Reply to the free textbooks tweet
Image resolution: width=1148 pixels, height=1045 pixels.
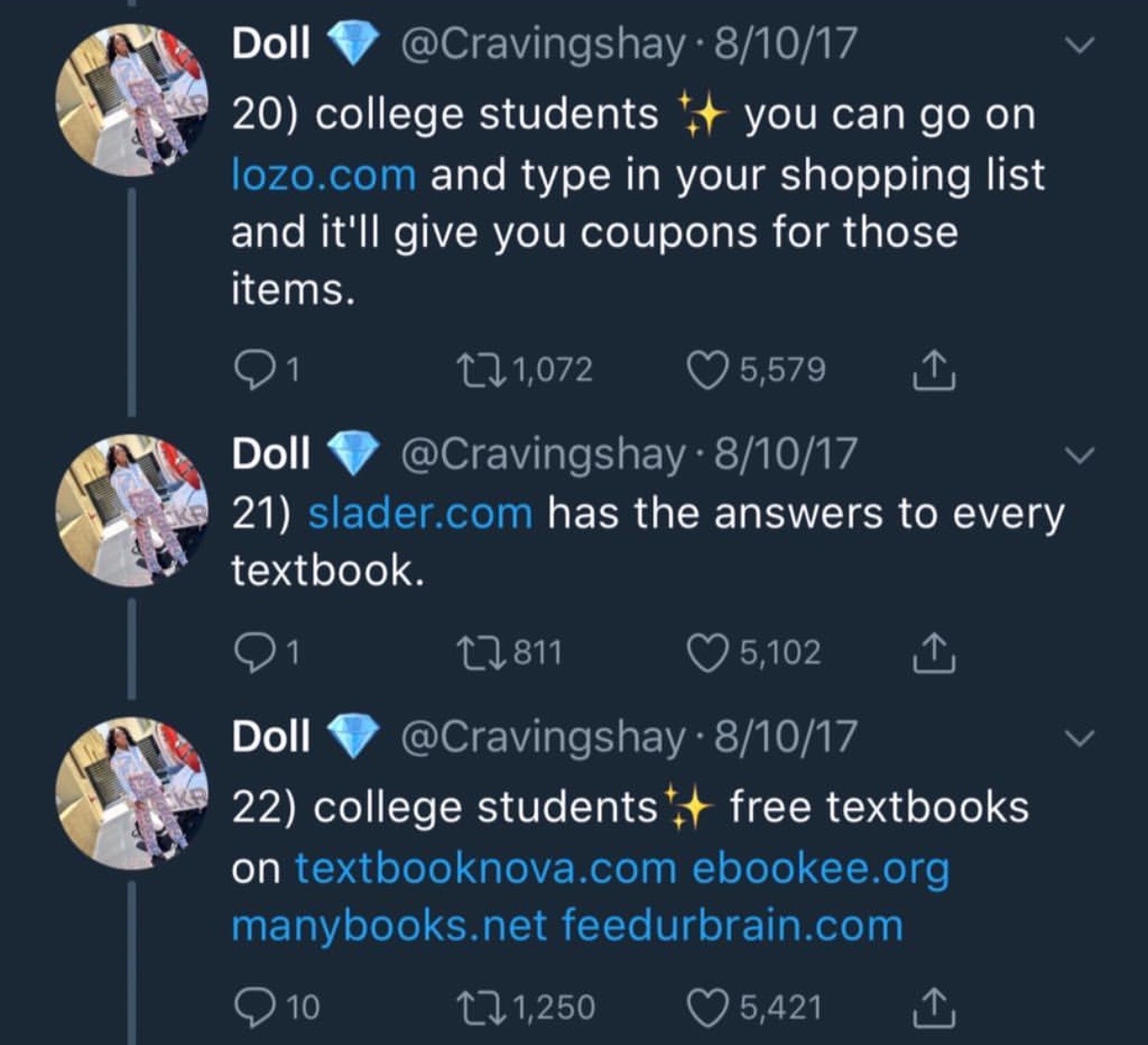tap(250, 1007)
